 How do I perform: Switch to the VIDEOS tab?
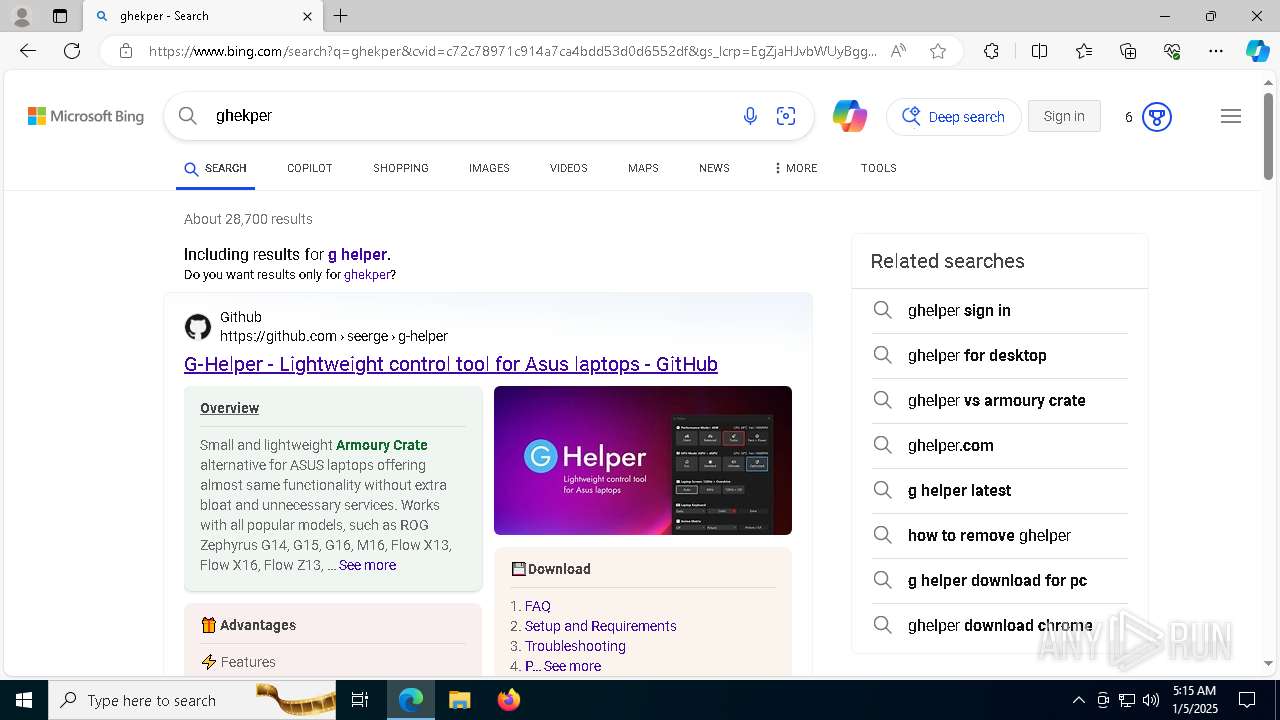pos(568,168)
